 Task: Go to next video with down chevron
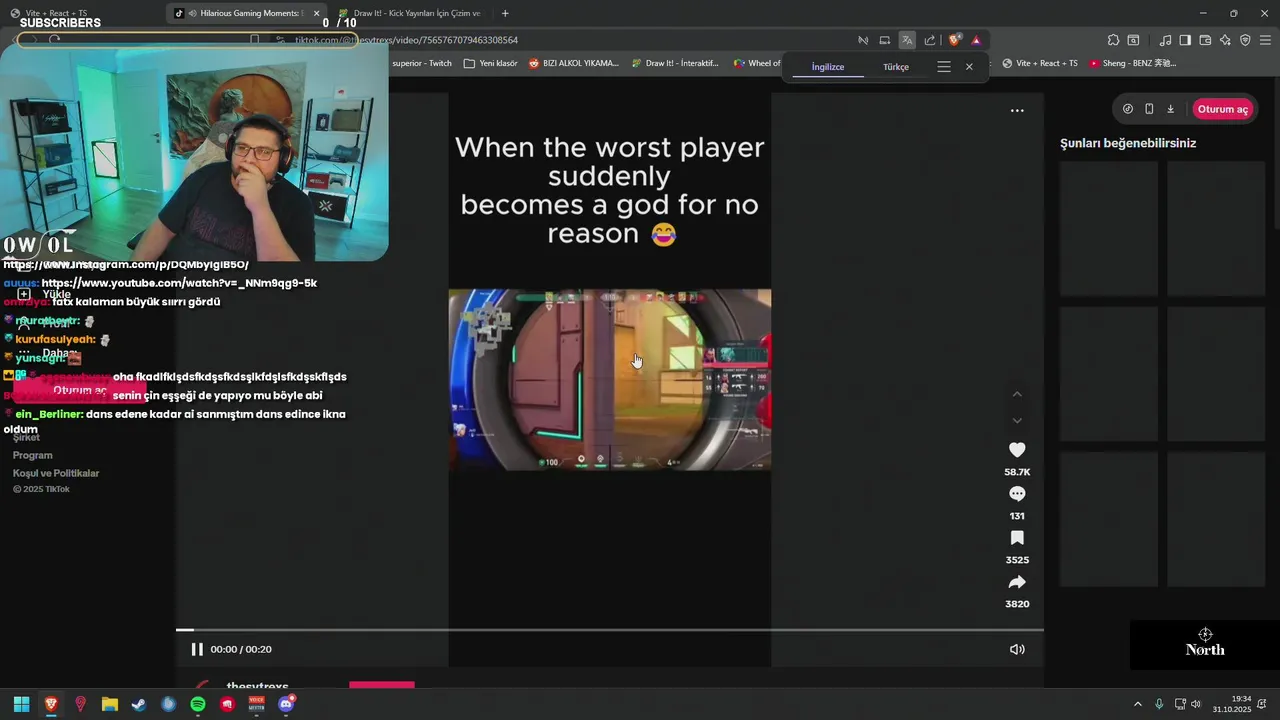coord(1017,420)
